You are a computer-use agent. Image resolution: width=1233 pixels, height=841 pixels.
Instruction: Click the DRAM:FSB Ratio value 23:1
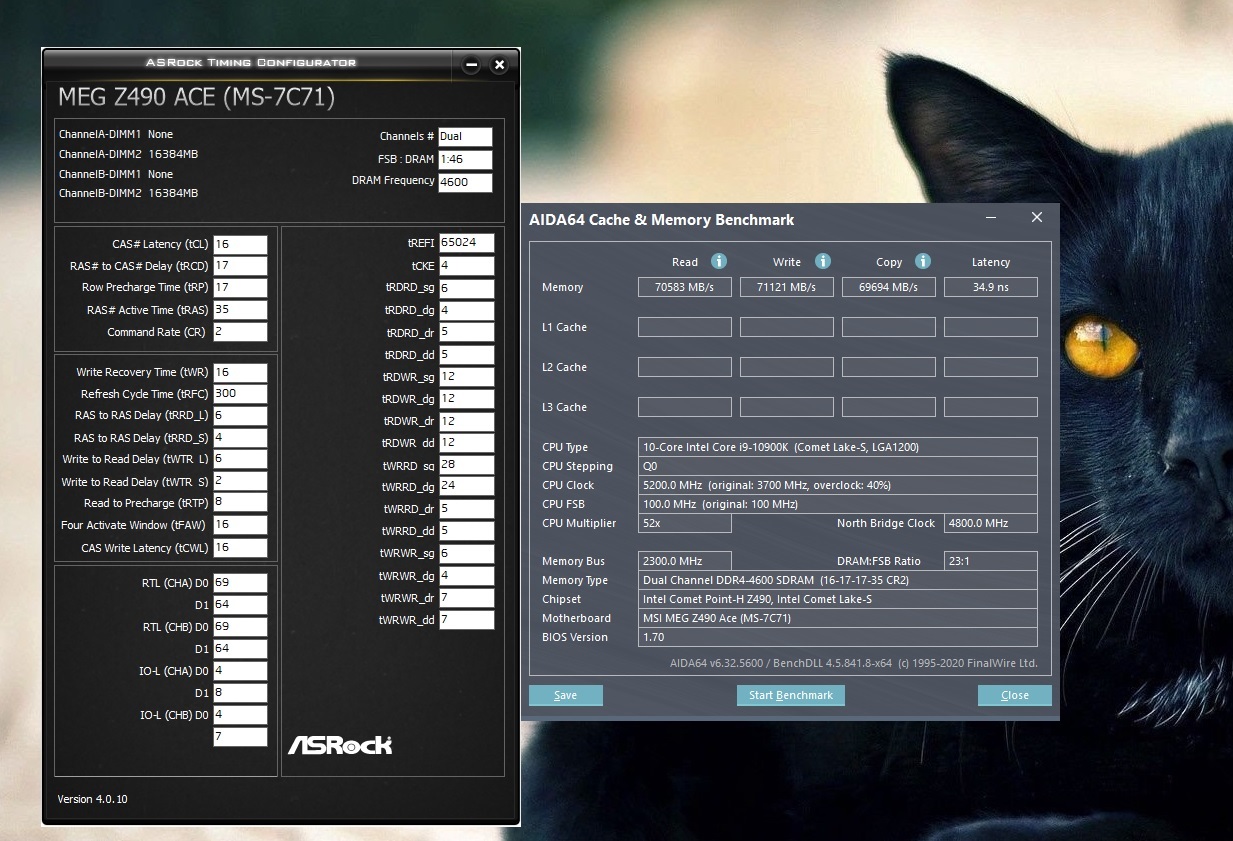coord(991,561)
